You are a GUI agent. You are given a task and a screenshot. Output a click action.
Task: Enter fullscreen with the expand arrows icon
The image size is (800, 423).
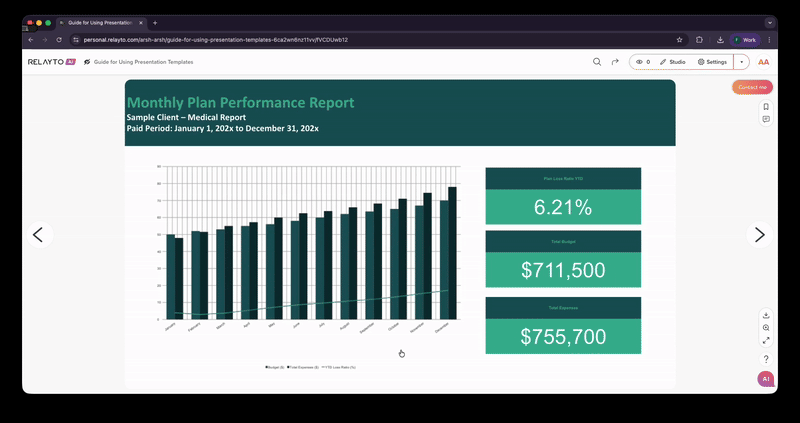point(765,341)
